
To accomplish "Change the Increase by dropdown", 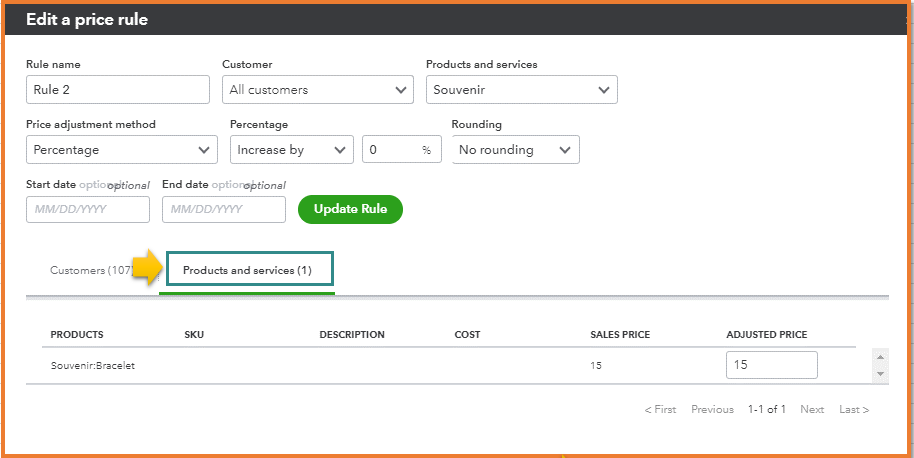I will coord(291,150).
